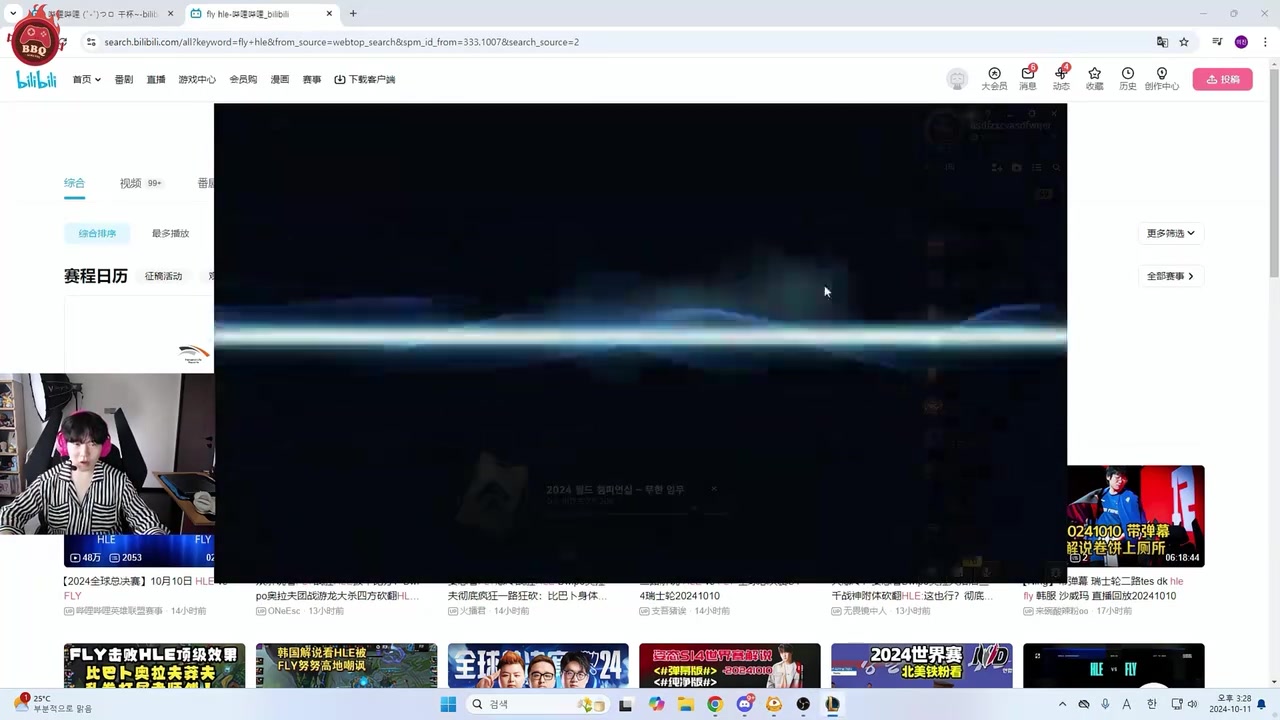Open uploader ONeEsc link
The height and width of the screenshot is (720, 1280).
279,610
